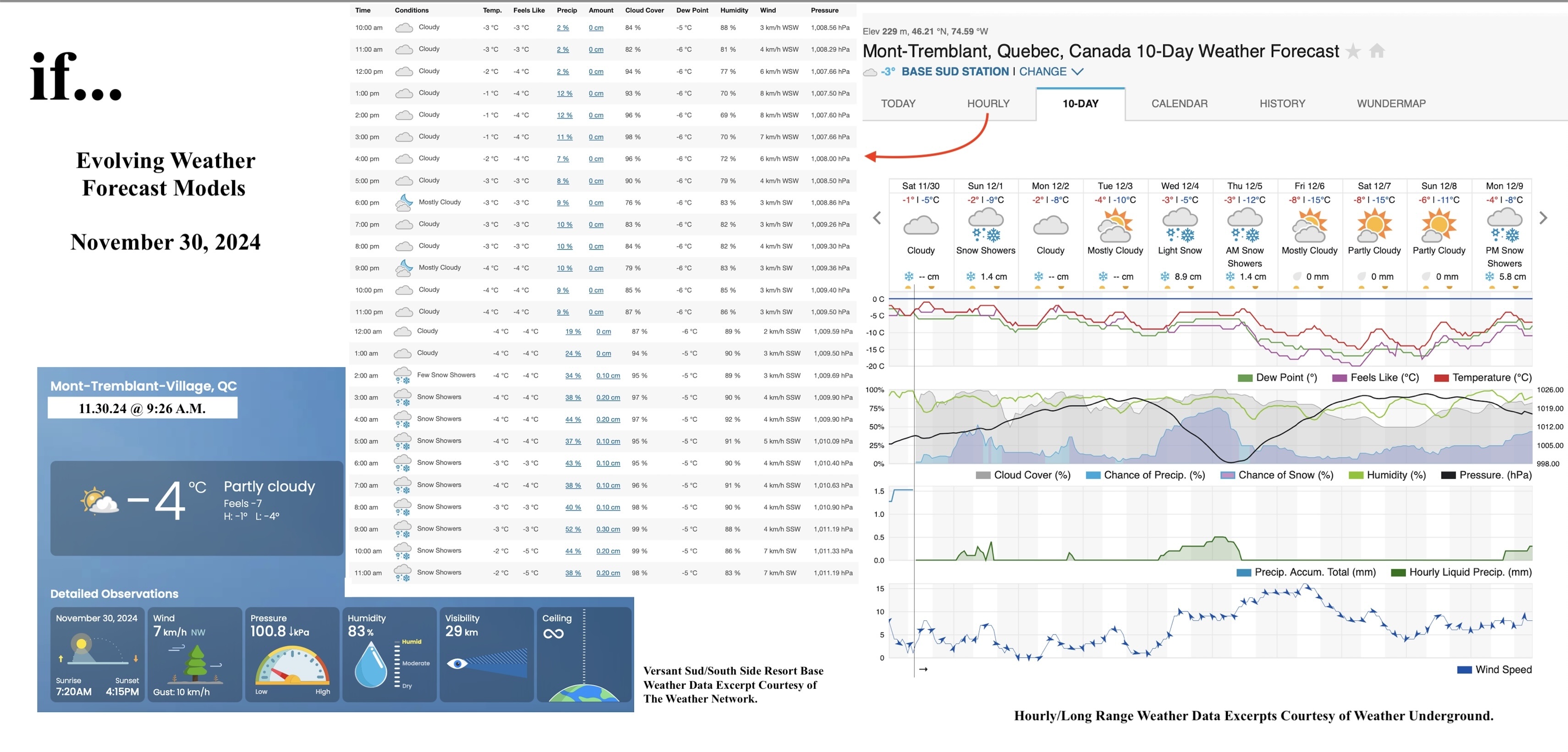Click the Mon 12/9 PM snow showers icon
The image size is (1568, 752).
click(1504, 225)
